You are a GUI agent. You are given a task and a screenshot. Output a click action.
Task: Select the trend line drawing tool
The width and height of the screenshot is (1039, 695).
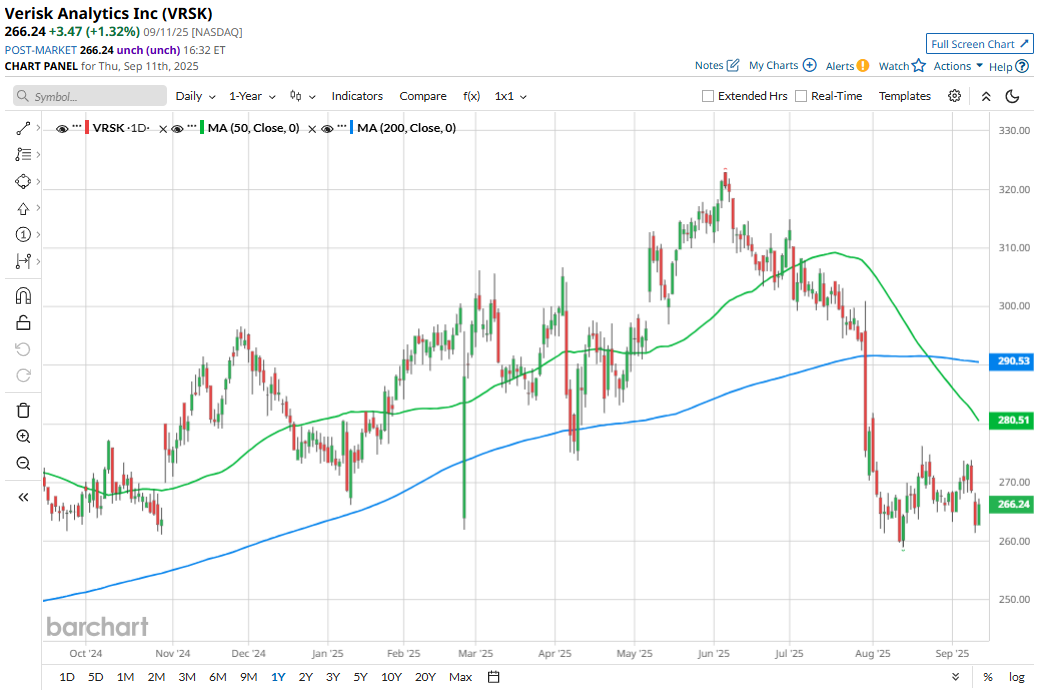[x=23, y=129]
